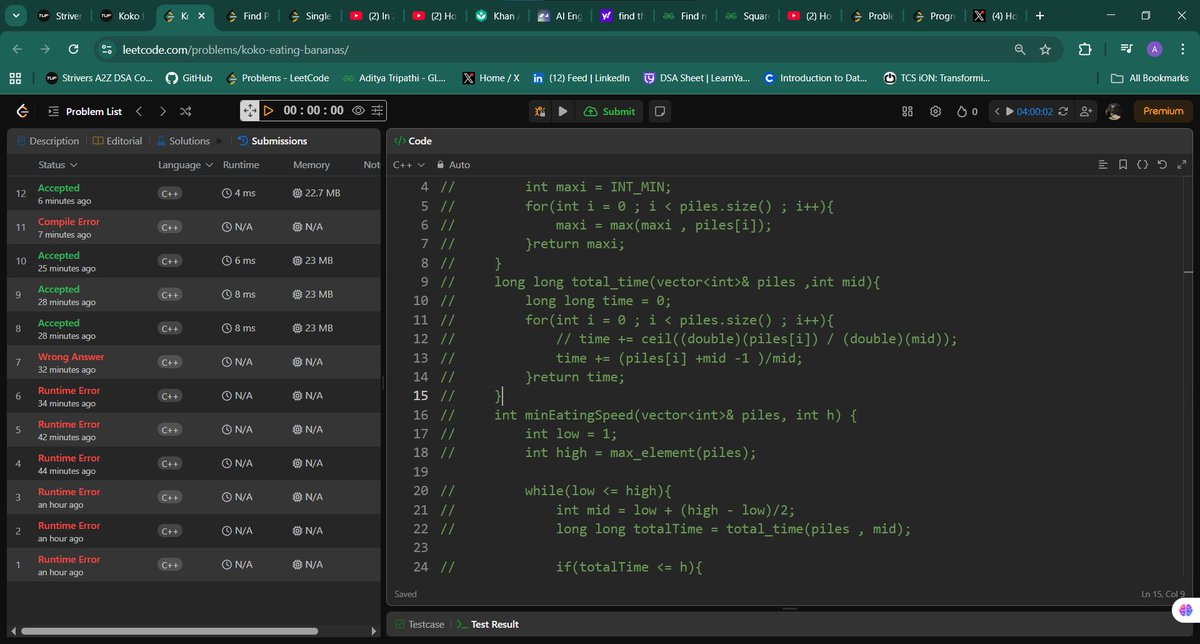
Task: Collapse the timer with left chevron
Action: [x=995, y=111]
